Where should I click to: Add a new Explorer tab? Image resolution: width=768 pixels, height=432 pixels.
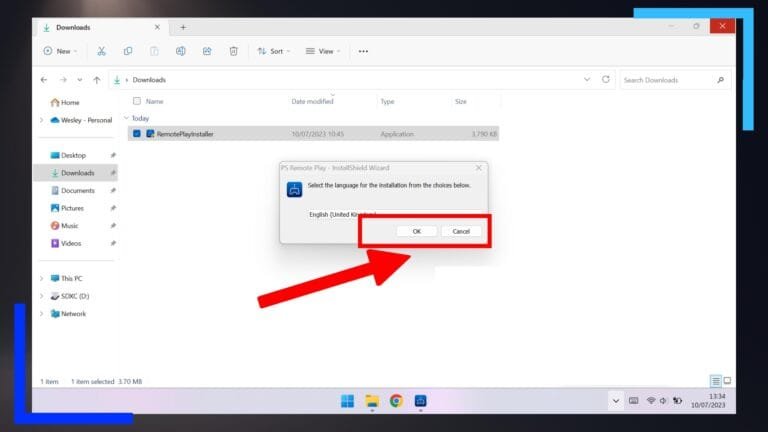click(183, 27)
